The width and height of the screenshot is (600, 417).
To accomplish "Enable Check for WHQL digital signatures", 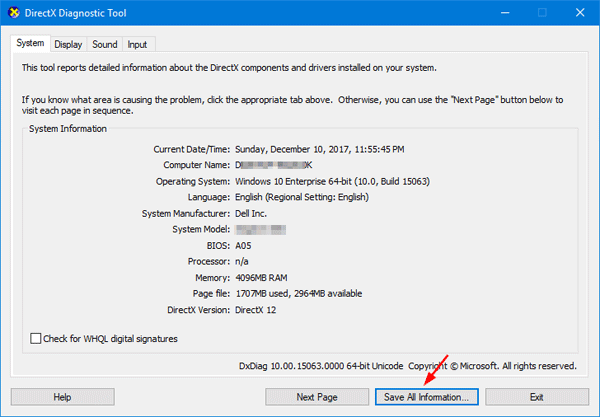I will point(36,339).
